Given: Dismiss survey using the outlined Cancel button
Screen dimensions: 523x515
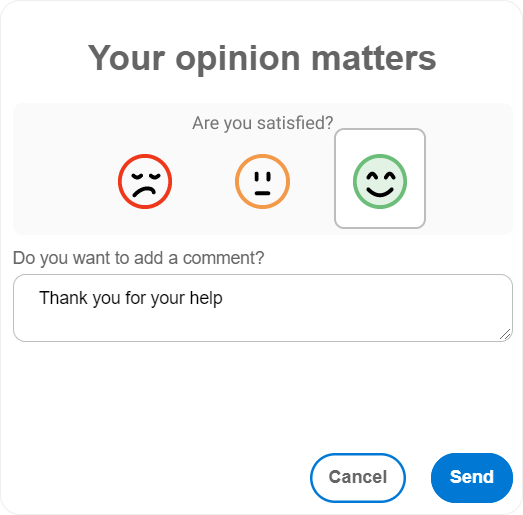Looking at the screenshot, I should (x=358, y=478).
